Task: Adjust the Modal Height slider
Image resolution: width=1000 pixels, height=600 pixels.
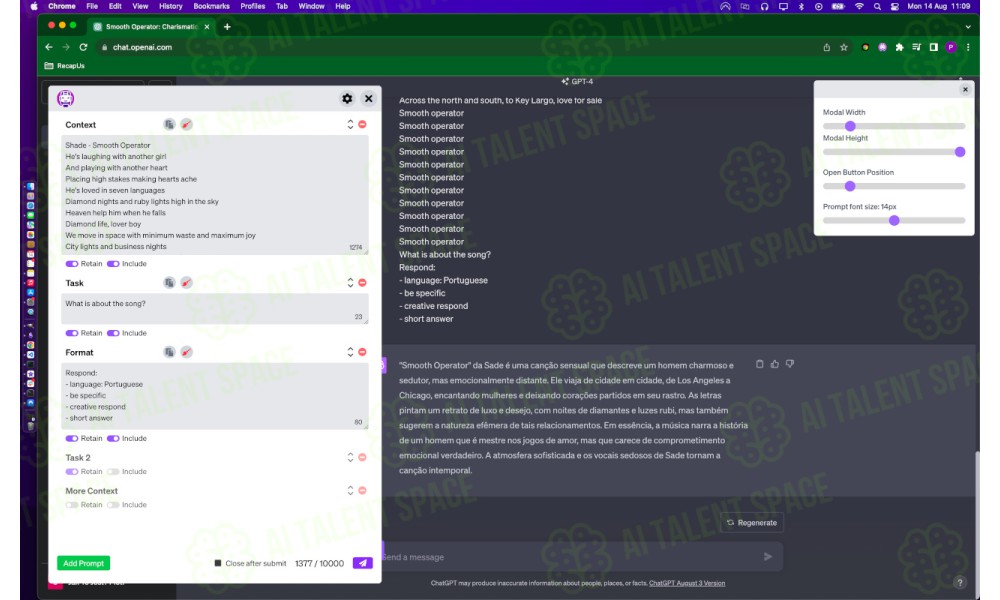Action: pos(893,152)
